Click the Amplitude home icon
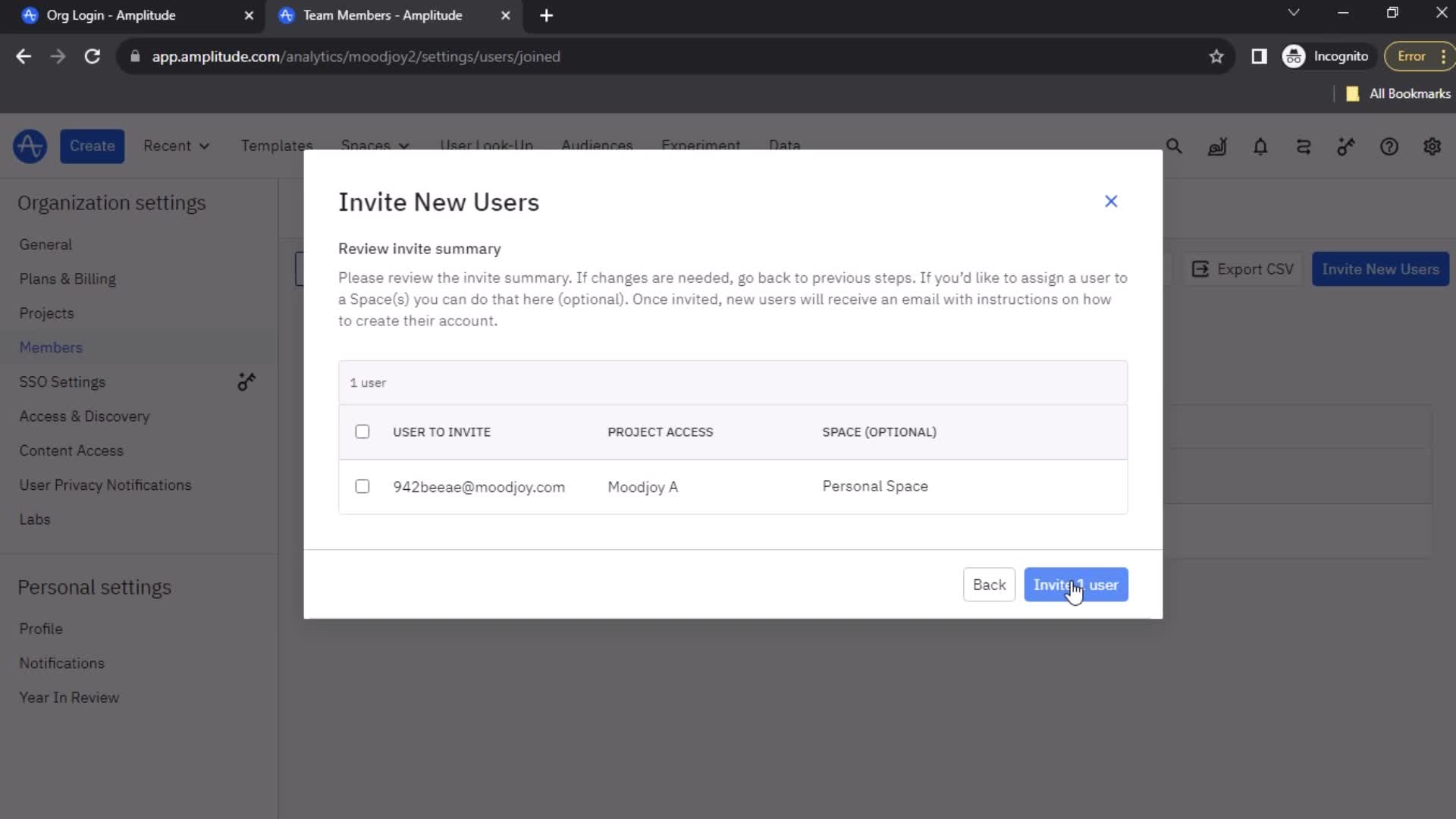The height and width of the screenshot is (819, 1456). click(x=29, y=146)
